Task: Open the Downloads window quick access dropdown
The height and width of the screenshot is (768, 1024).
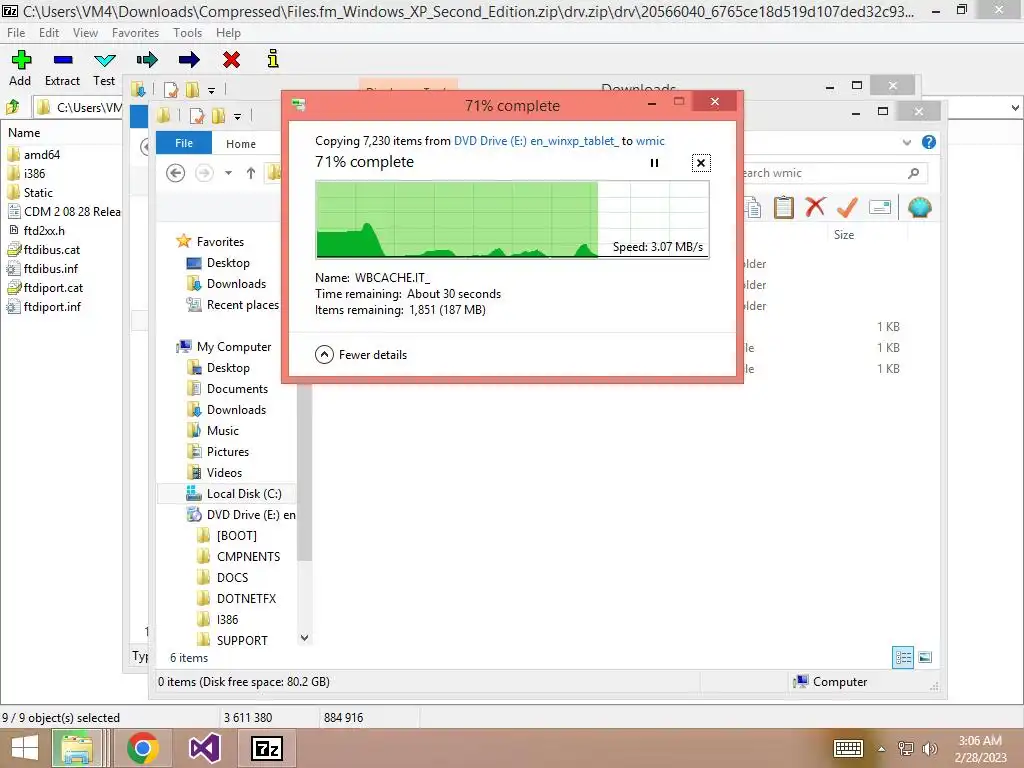Action: tap(212, 90)
